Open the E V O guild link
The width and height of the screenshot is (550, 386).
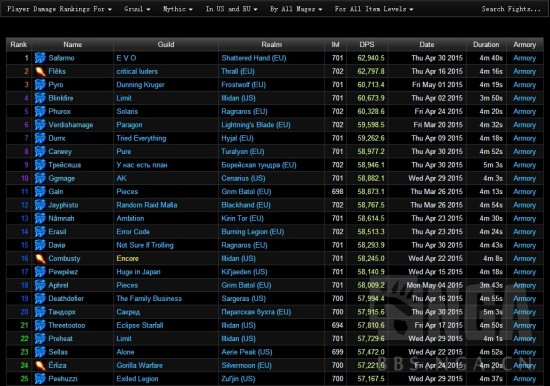126,58
